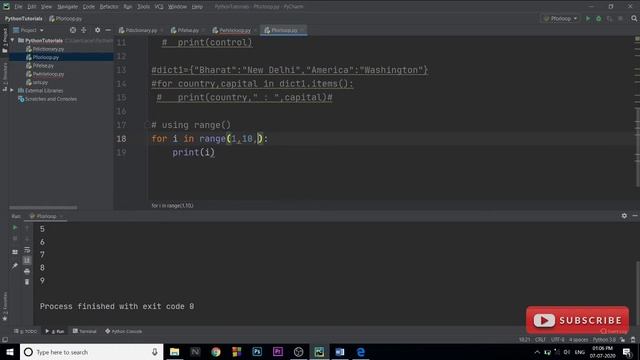Expand External Libraries node

click(12, 90)
